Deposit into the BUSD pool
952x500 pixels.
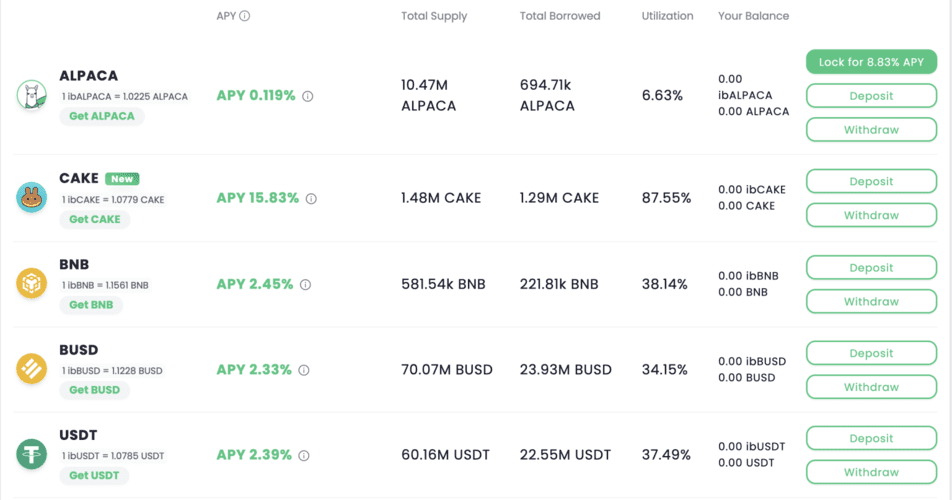871,353
